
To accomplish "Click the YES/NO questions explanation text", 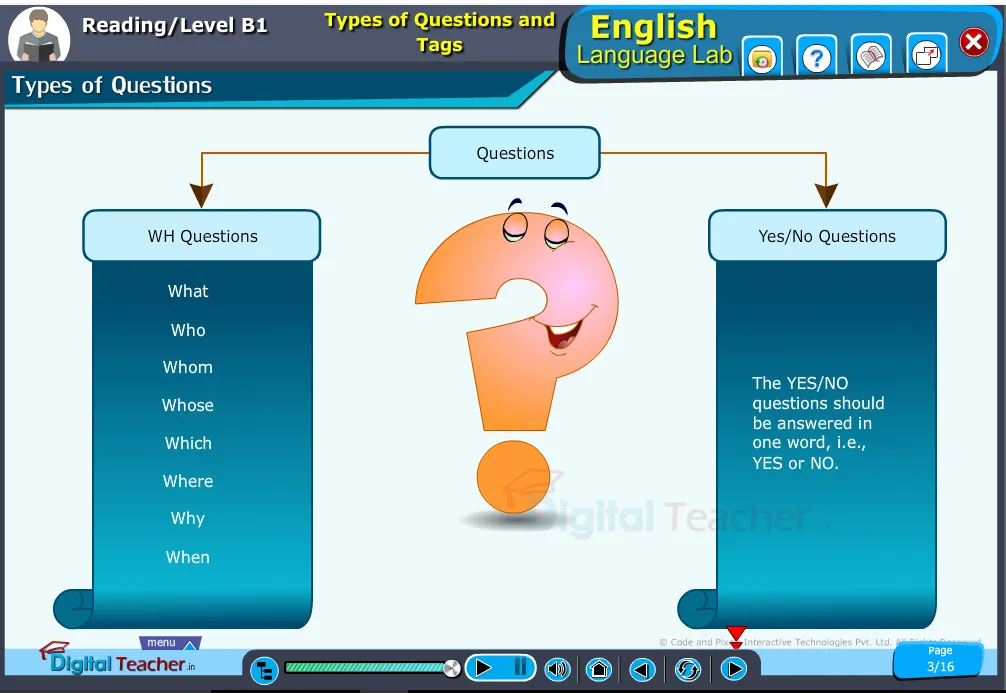I will 818,423.
